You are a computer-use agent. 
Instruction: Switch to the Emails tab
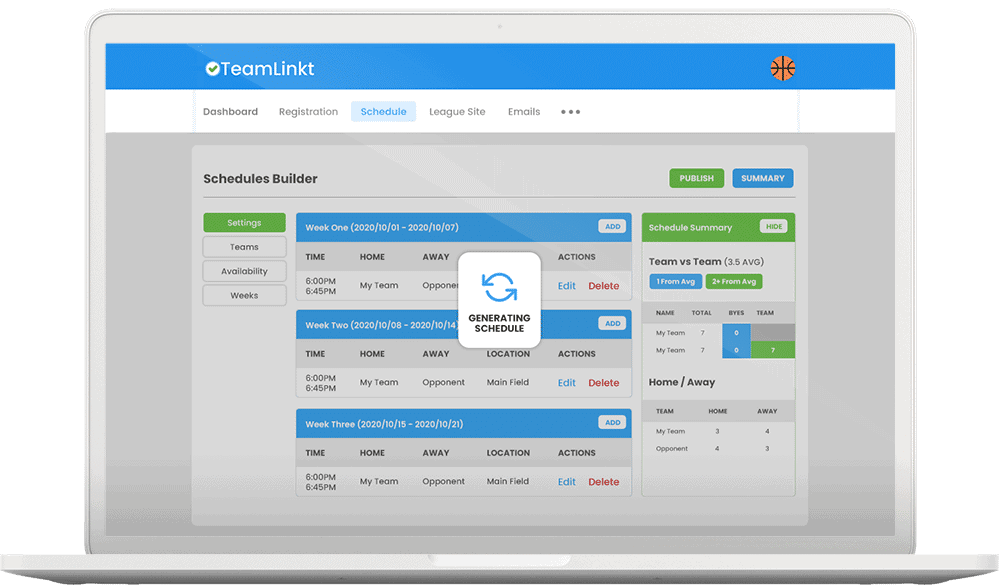[524, 112]
